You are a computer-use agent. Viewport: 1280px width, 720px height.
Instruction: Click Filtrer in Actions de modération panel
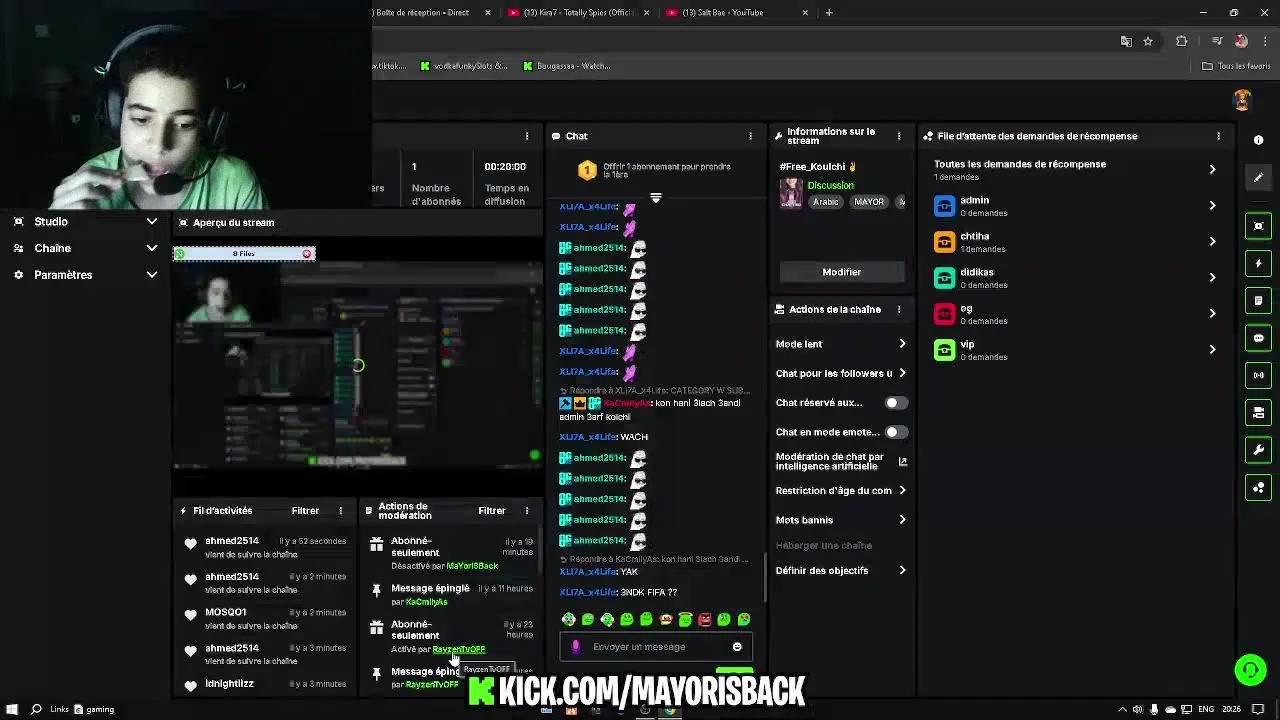pos(491,511)
